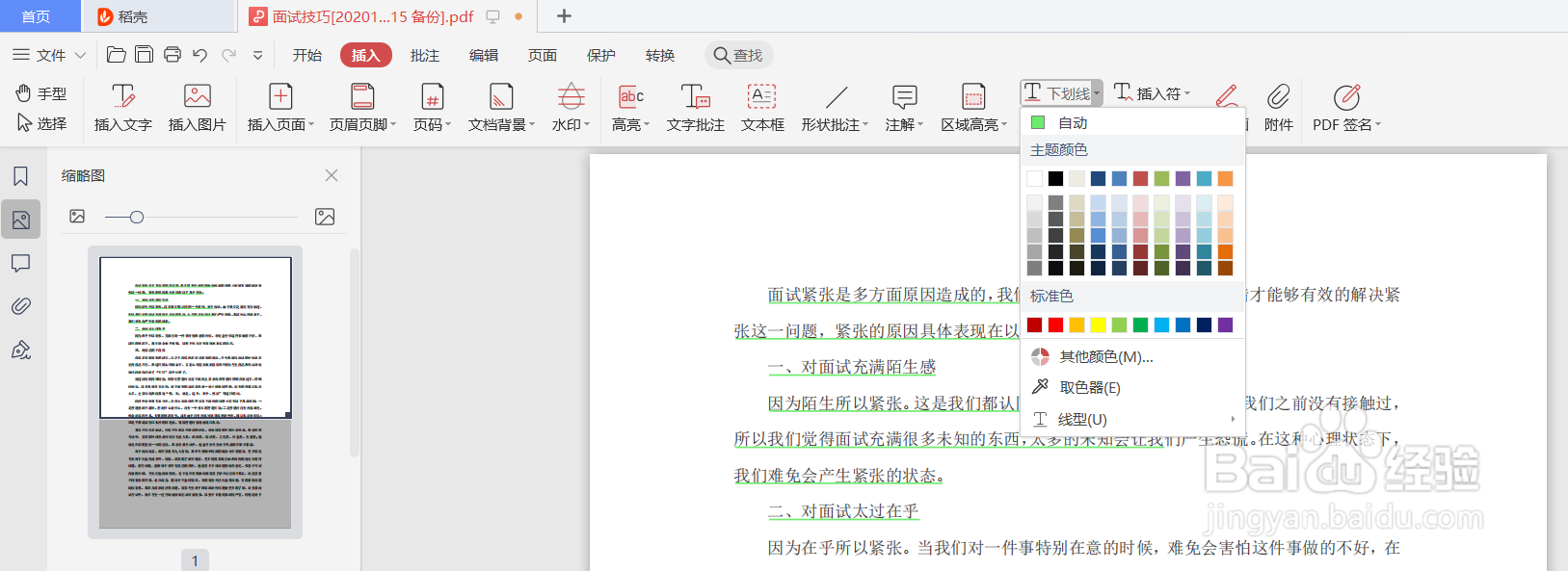This screenshot has height=571, width=1568.
Task: Click the Text Box tool
Action: [x=762, y=107]
